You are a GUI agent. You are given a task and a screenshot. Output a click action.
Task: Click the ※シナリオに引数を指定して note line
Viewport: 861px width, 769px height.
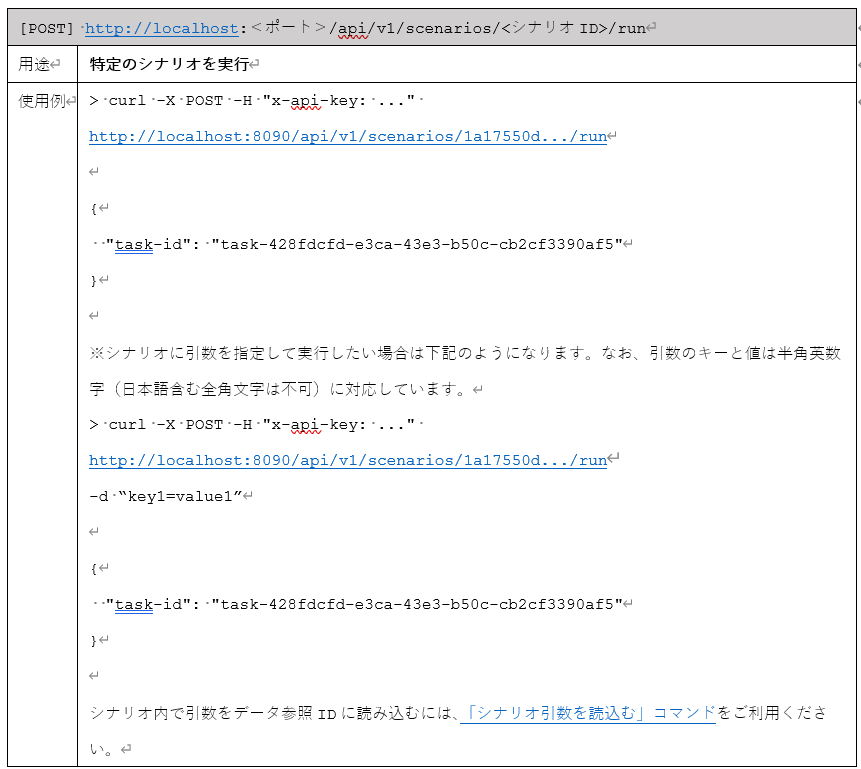pyautogui.click(x=465, y=353)
